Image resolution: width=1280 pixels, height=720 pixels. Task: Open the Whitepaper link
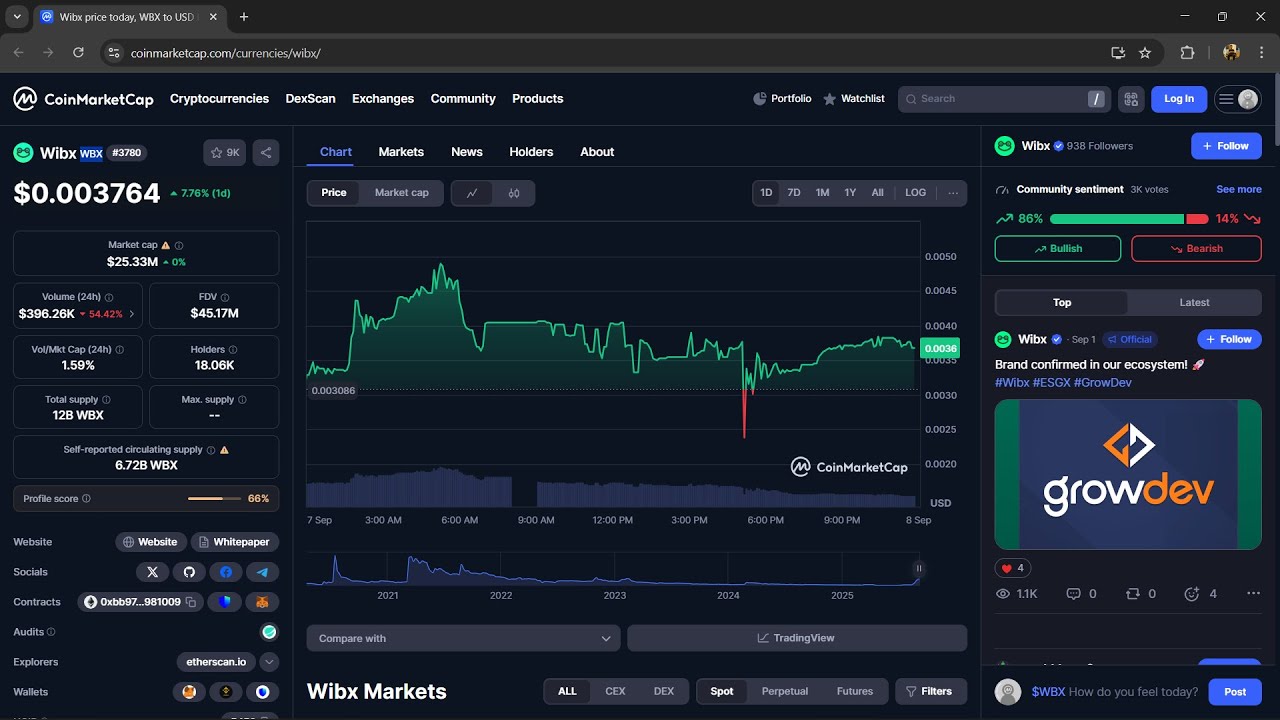pyautogui.click(x=235, y=542)
